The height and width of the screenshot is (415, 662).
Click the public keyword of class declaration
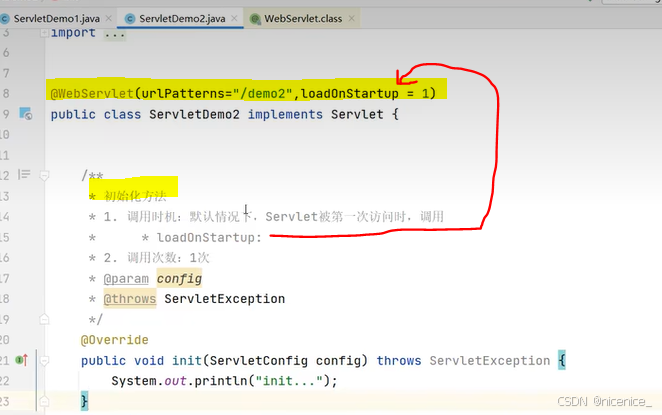coord(73,114)
